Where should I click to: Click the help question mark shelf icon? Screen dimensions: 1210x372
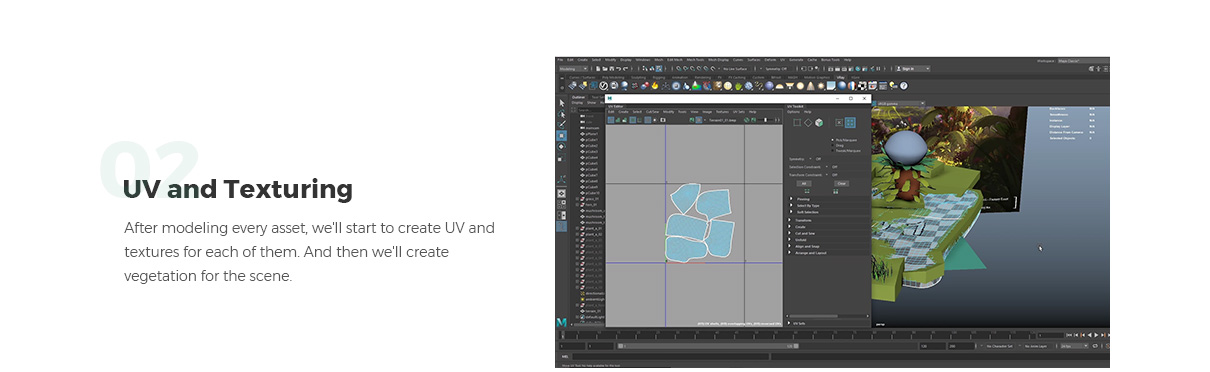[x=903, y=85]
